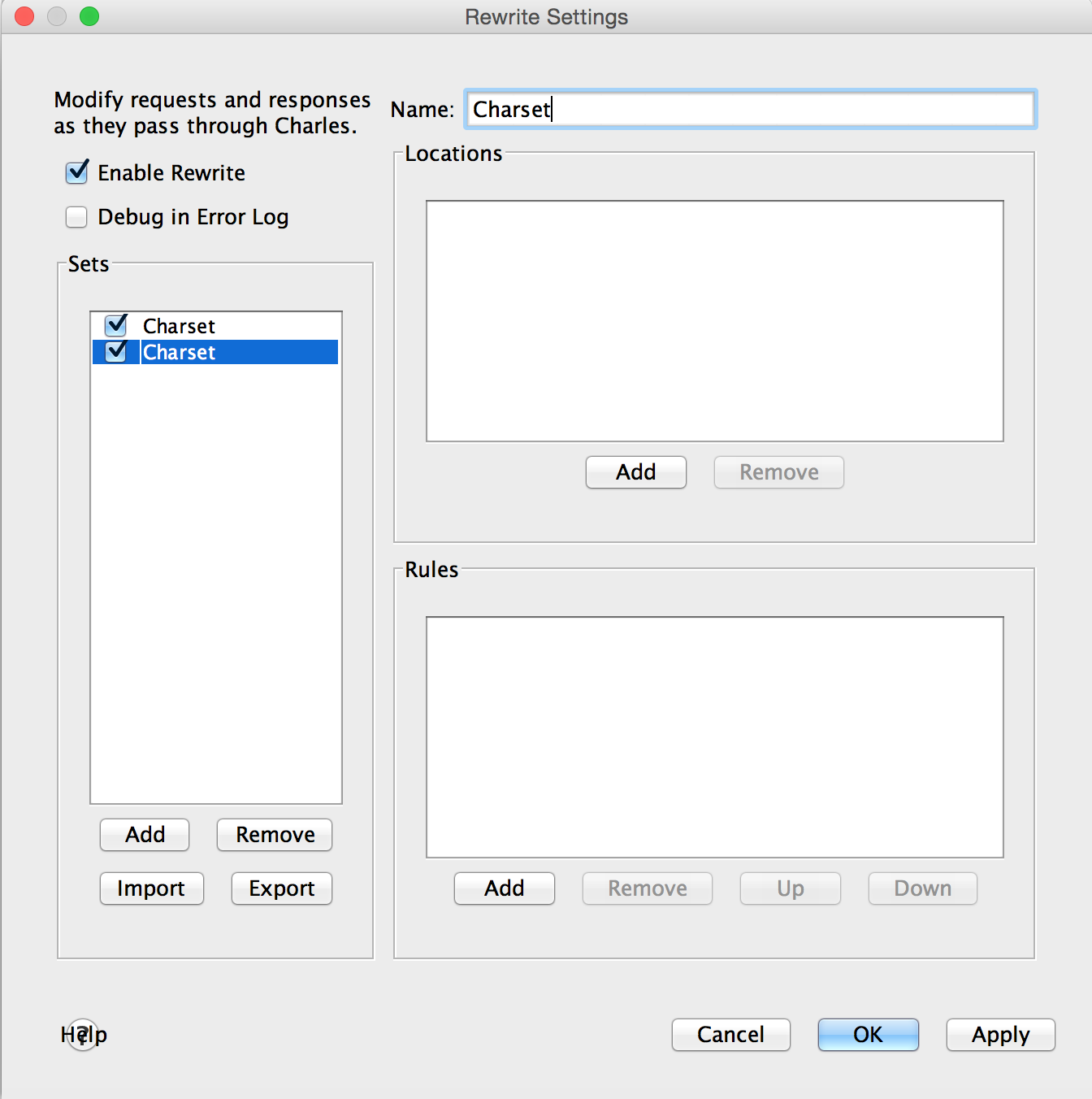This screenshot has height=1099, width=1092.
Task: Remove the selected set from Sets
Action: [x=275, y=835]
